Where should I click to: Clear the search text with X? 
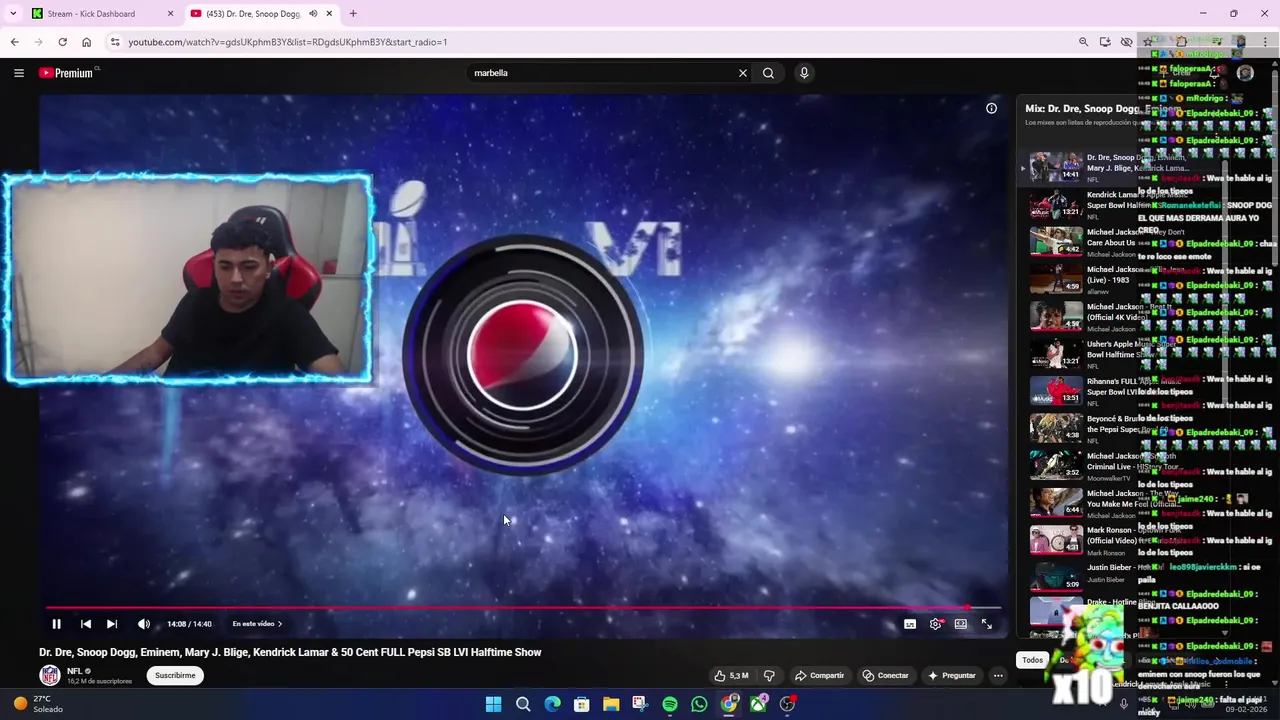click(x=743, y=73)
